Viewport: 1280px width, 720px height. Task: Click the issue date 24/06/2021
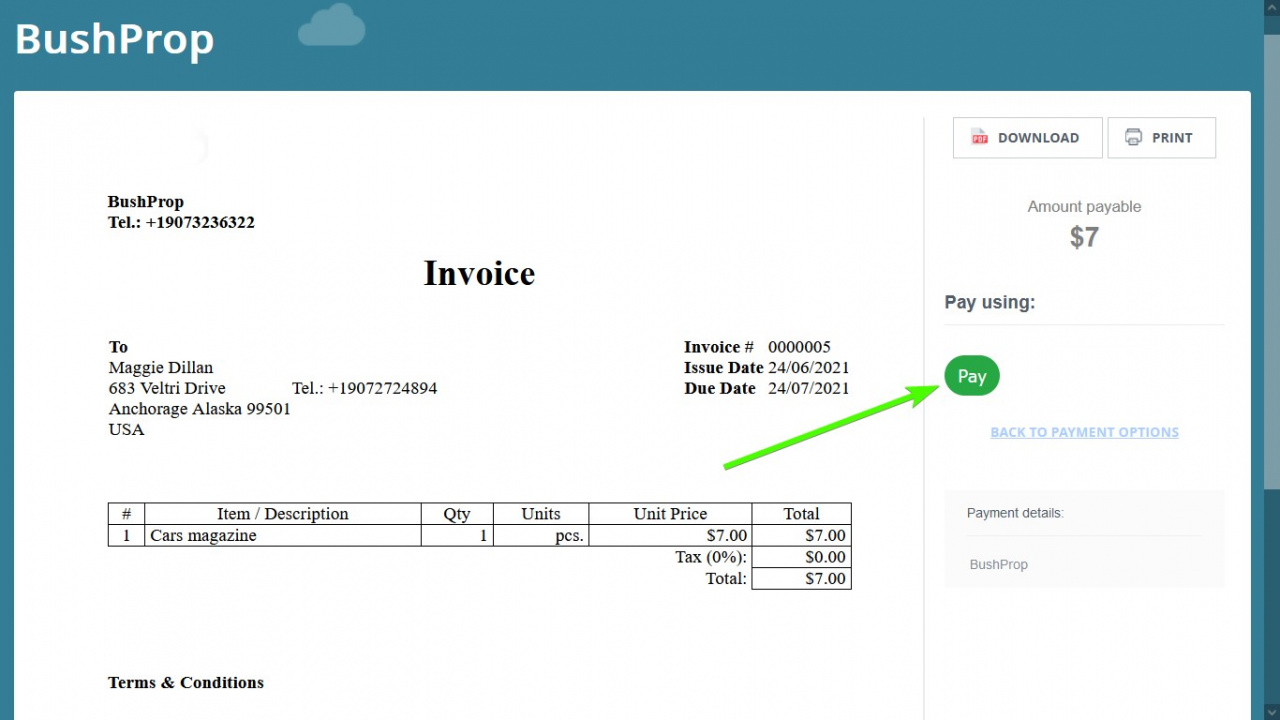click(808, 368)
